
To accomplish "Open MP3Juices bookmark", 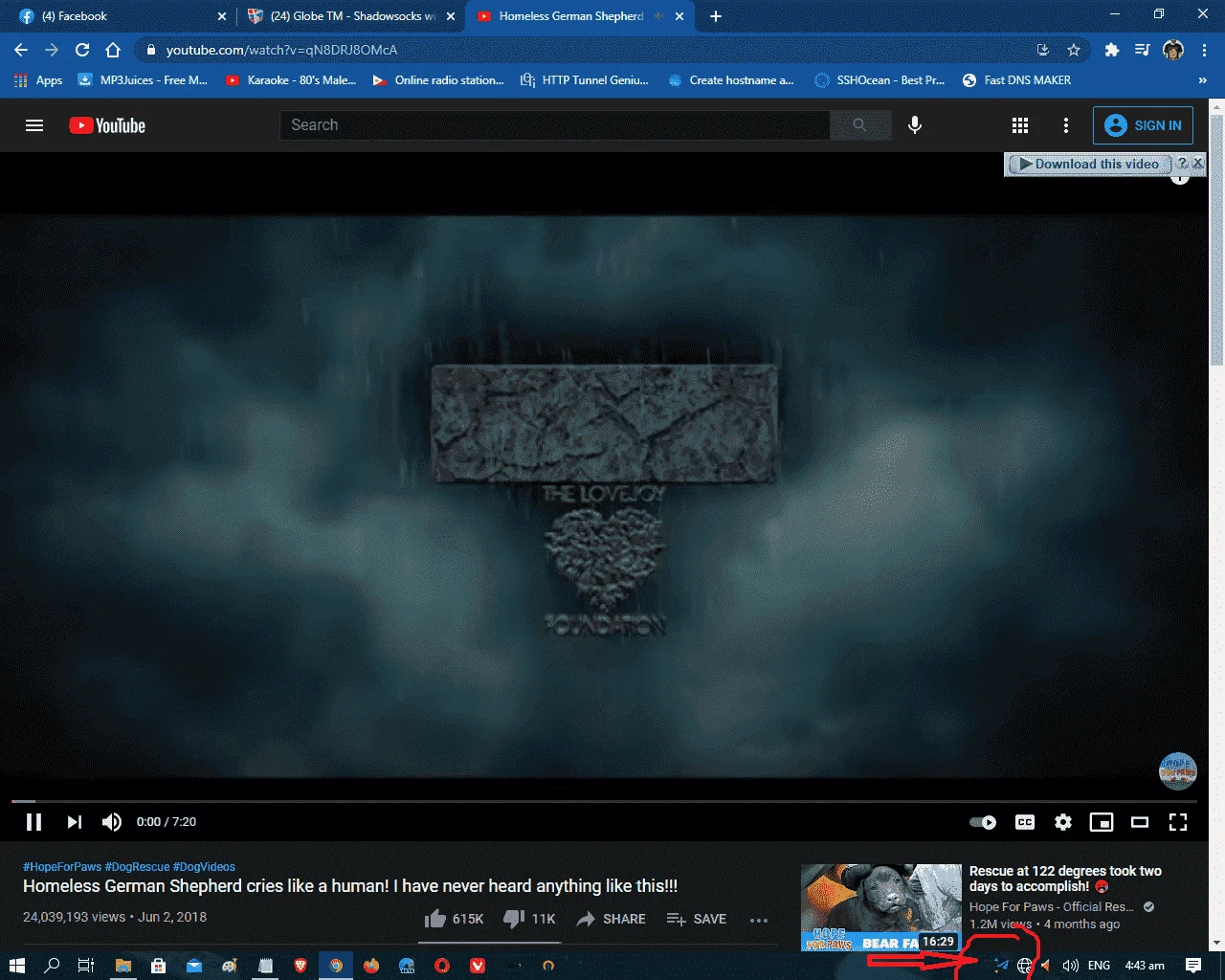I will tap(143, 80).
